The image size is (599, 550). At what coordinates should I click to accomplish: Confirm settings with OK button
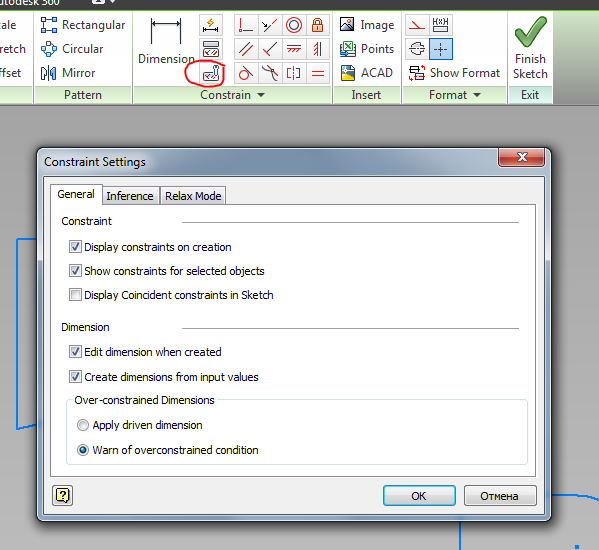[419, 496]
